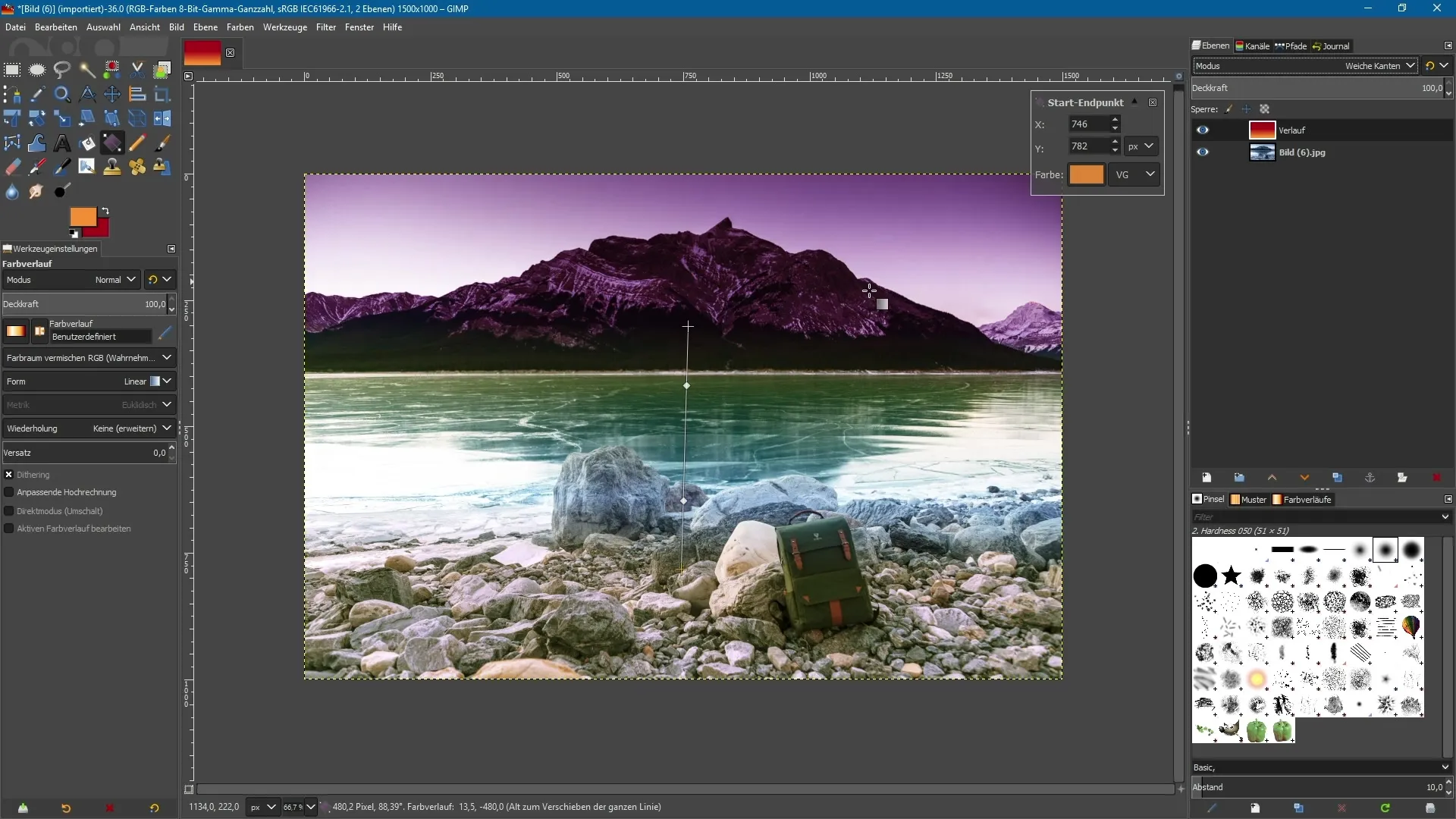Select the Crop tool
This screenshot has height=819, width=1456.
click(162, 94)
